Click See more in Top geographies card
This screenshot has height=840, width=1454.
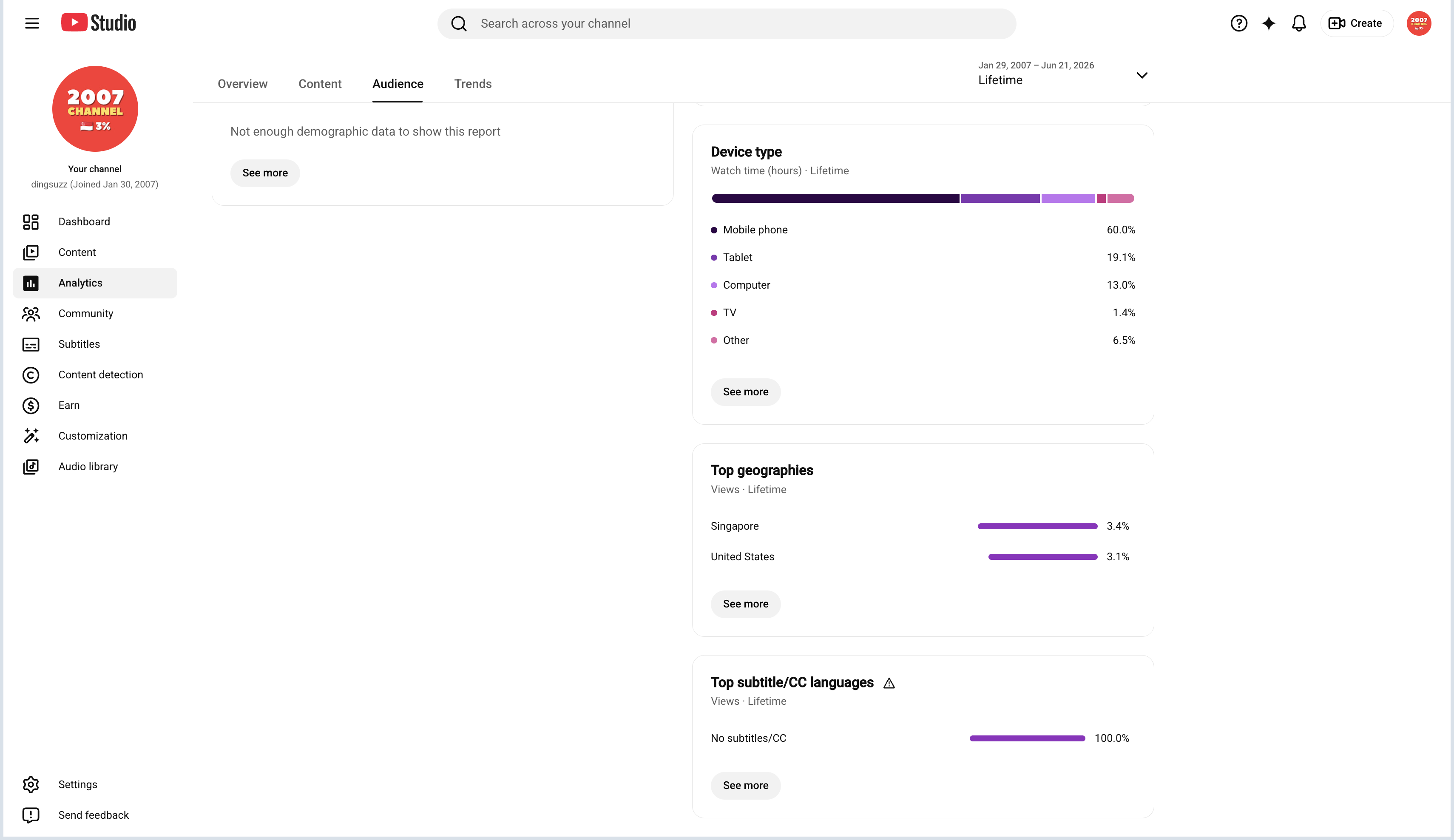click(745, 604)
